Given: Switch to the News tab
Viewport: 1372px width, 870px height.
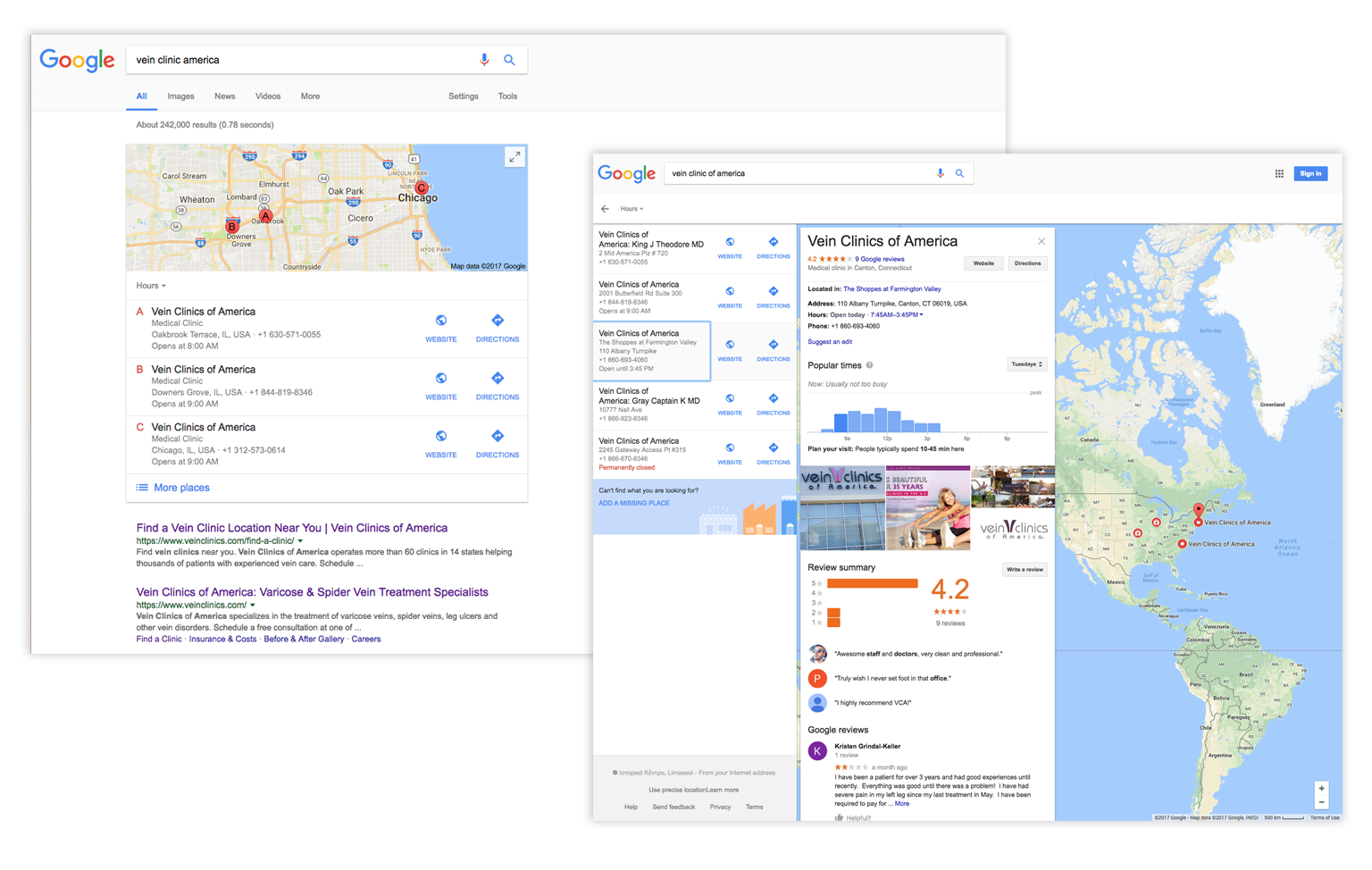Looking at the screenshot, I should pyautogui.click(x=224, y=96).
